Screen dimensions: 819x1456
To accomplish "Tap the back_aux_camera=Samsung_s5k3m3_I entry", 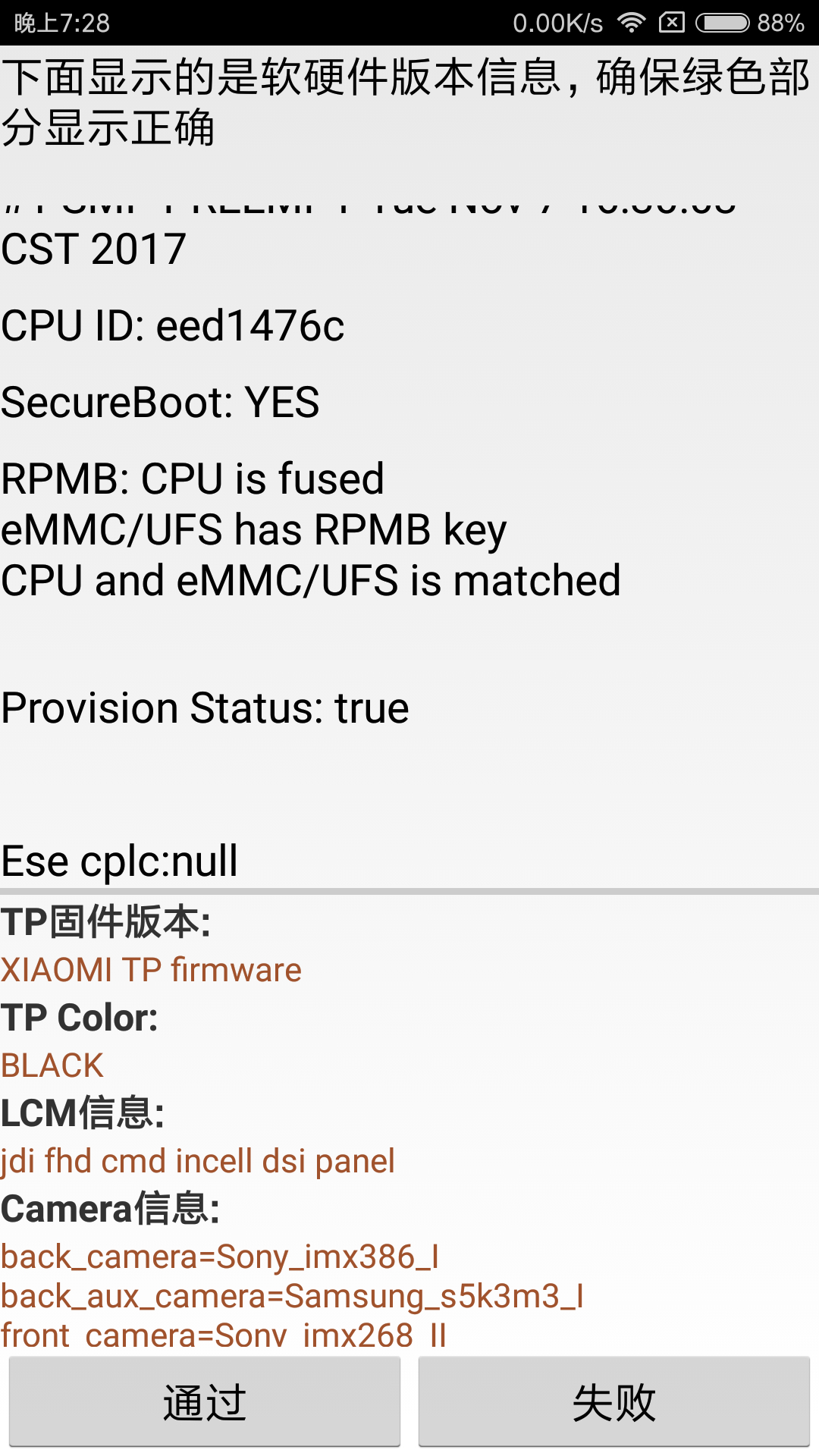I will pos(292,1296).
